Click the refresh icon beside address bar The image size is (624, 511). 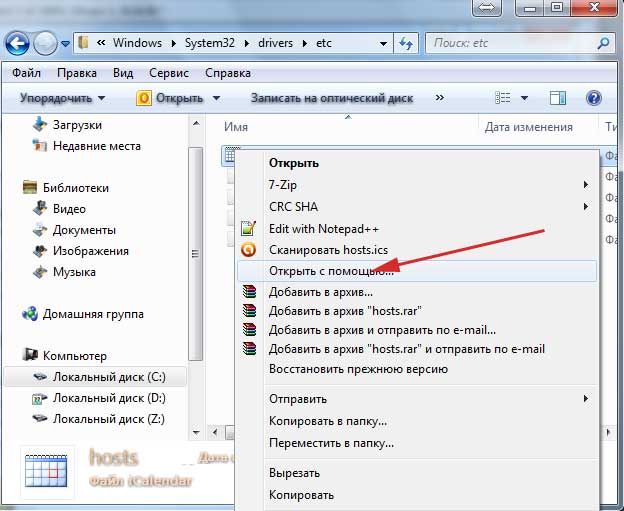point(406,44)
